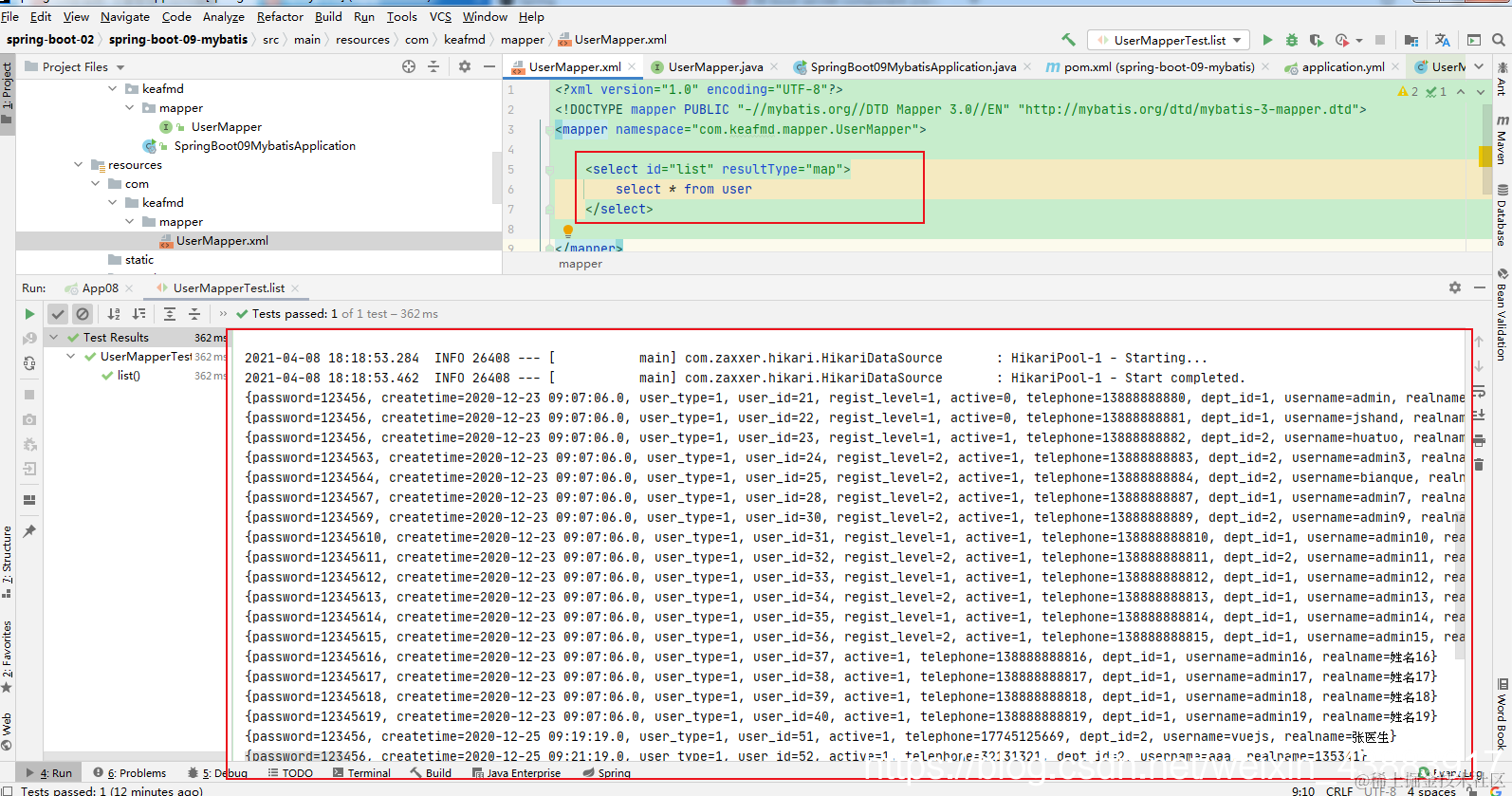The width and height of the screenshot is (1512, 796).
Task: Open the translate icon in toolbar
Action: (x=1443, y=40)
